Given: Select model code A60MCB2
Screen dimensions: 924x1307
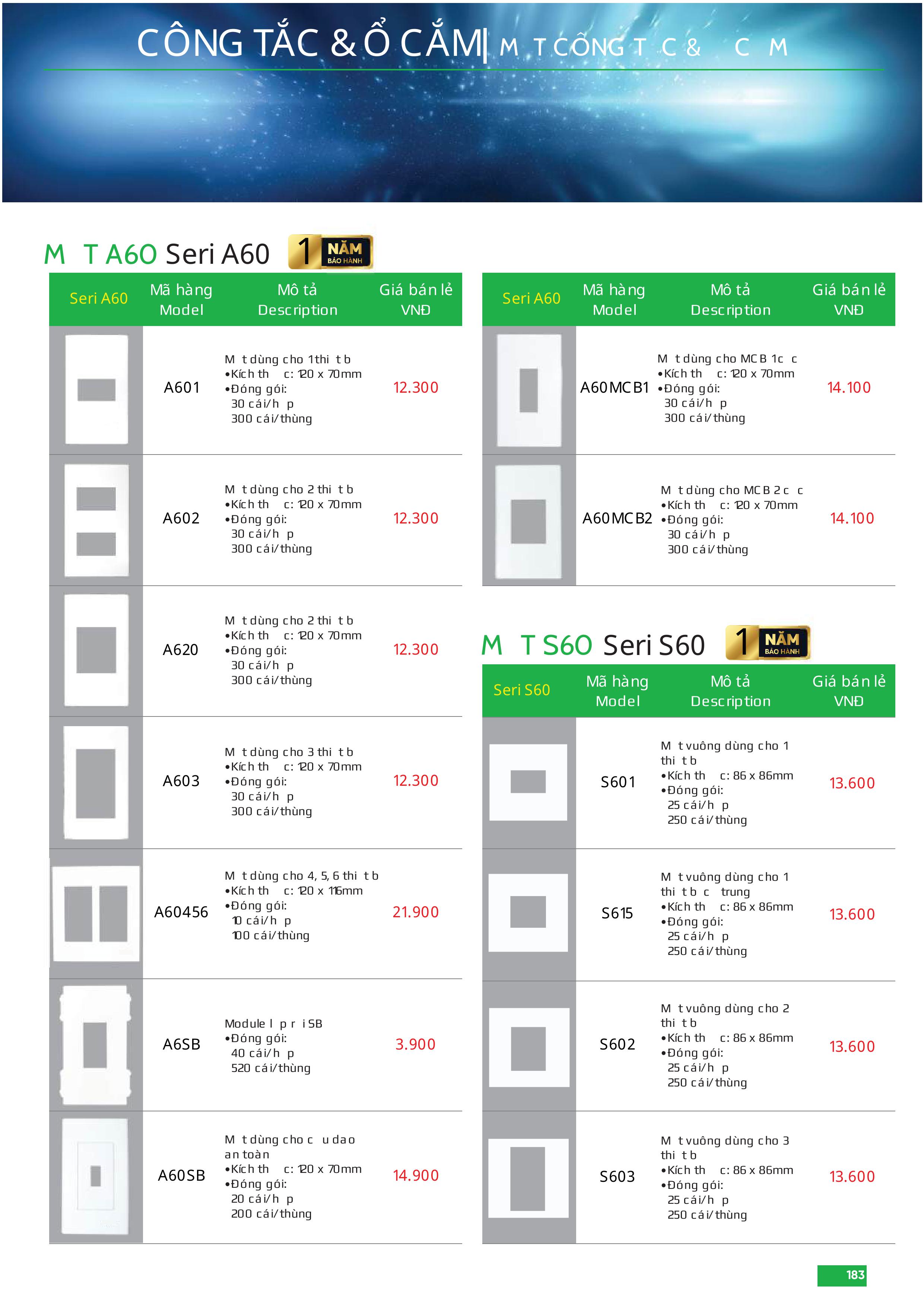Looking at the screenshot, I should pos(617,519).
